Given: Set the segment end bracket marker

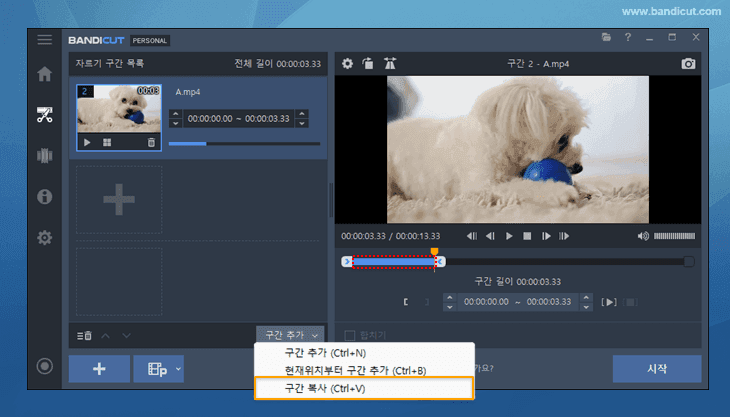Looking at the screenshot, I should (x=427, y=302).
